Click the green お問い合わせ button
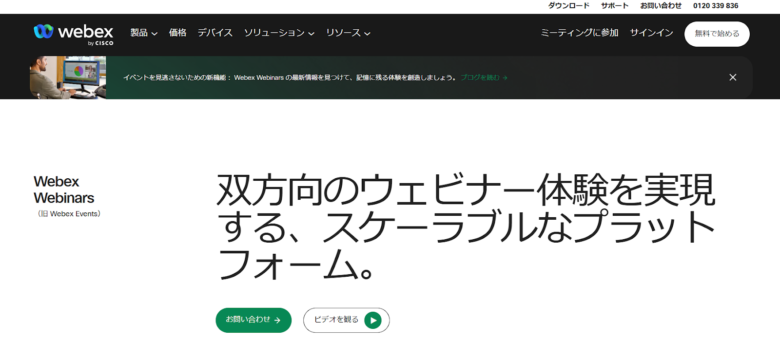780x360 pixels. pyautogui.click(x=253, y=320)
